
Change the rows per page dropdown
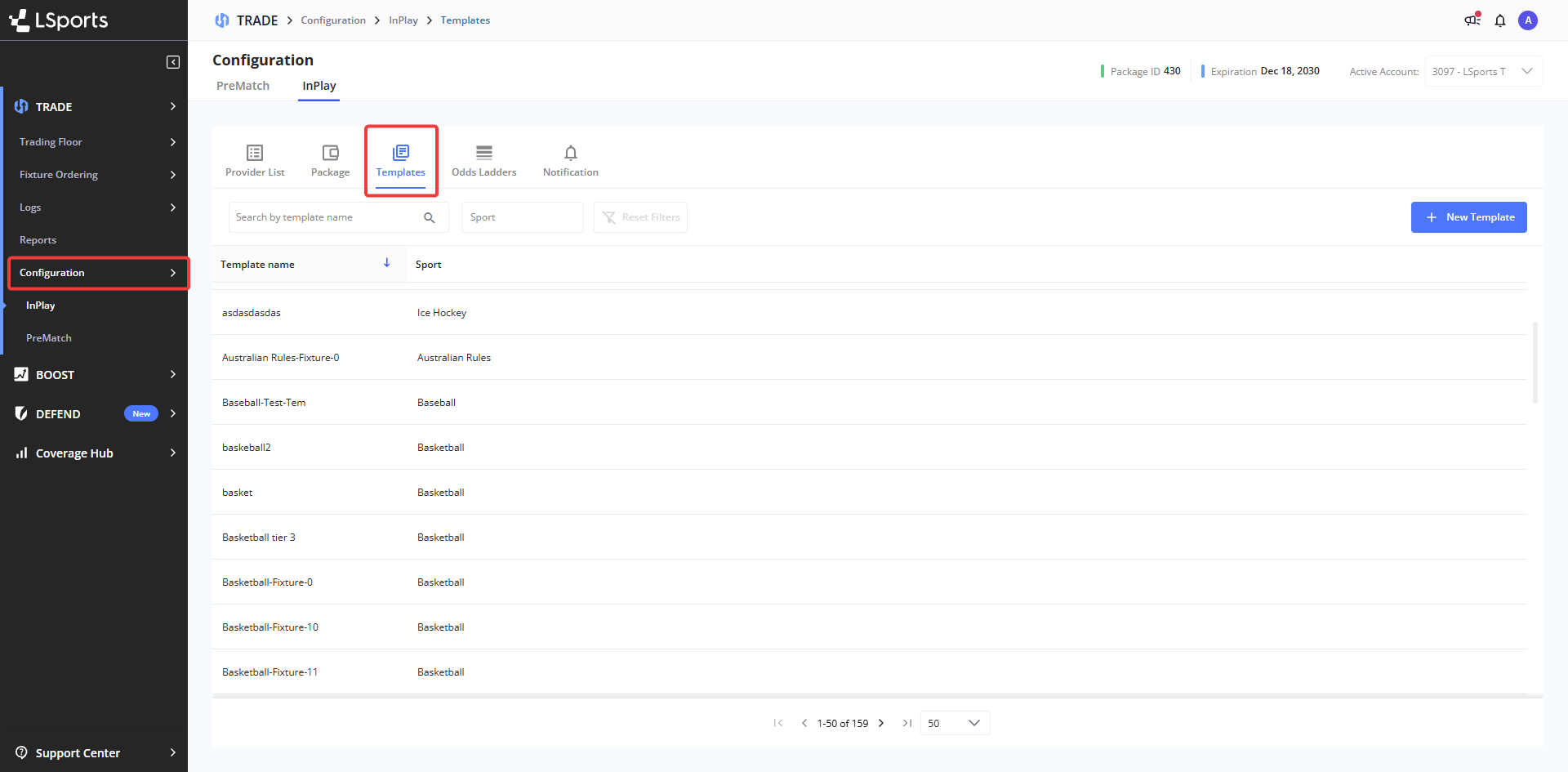[955, 723]
